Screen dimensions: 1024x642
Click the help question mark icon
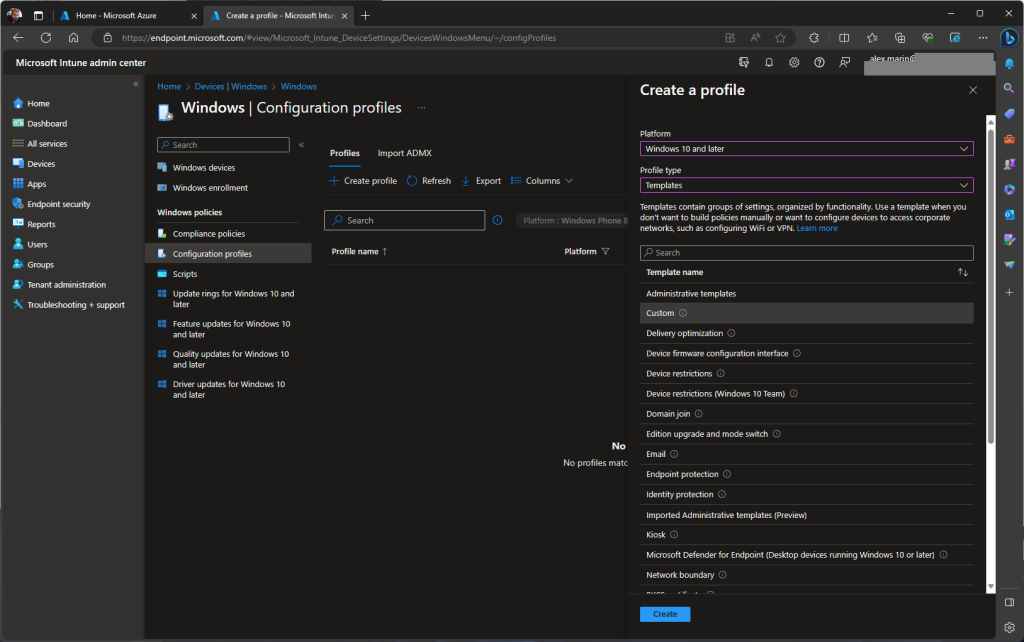[819, 62]
